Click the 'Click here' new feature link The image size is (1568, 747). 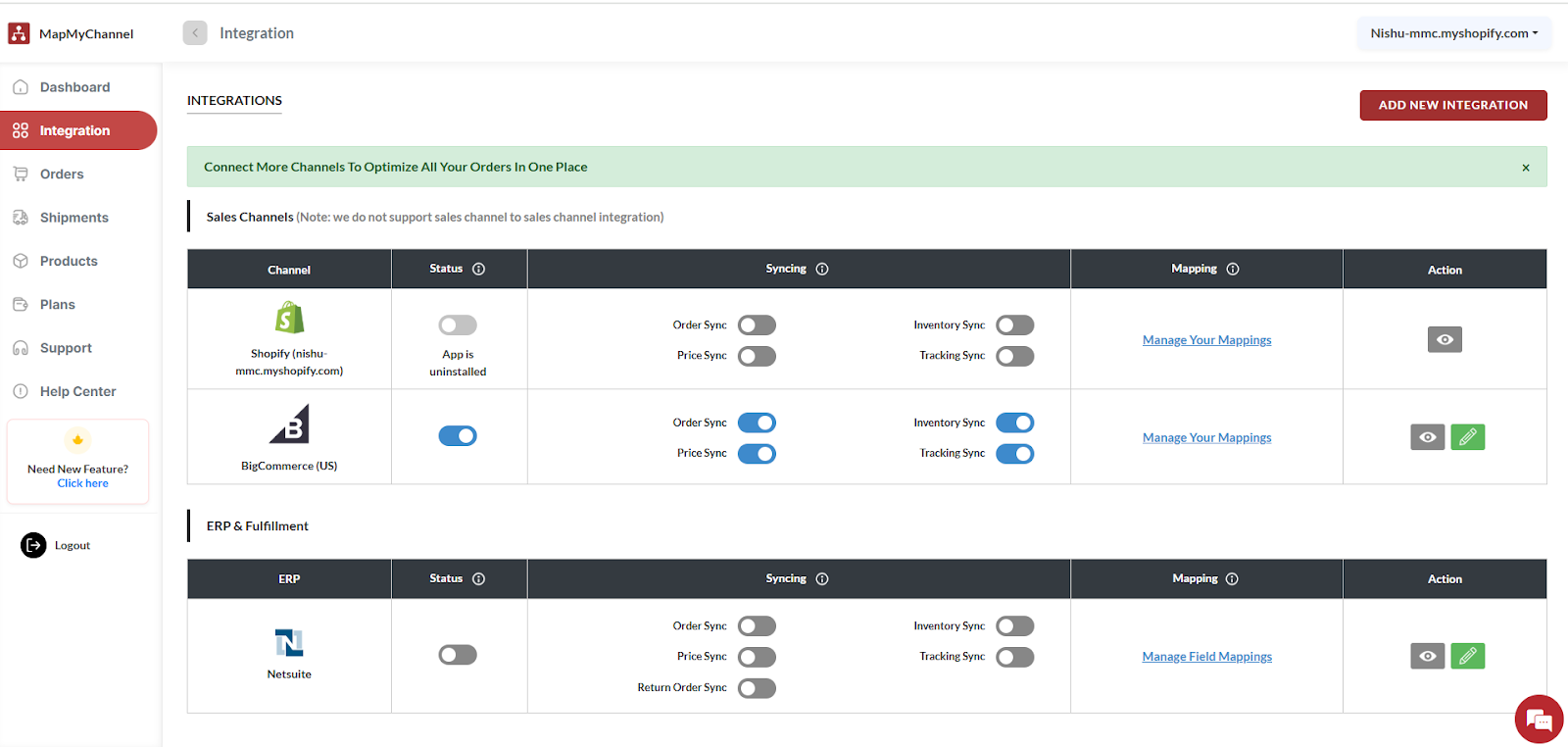(x=82, y=483)
